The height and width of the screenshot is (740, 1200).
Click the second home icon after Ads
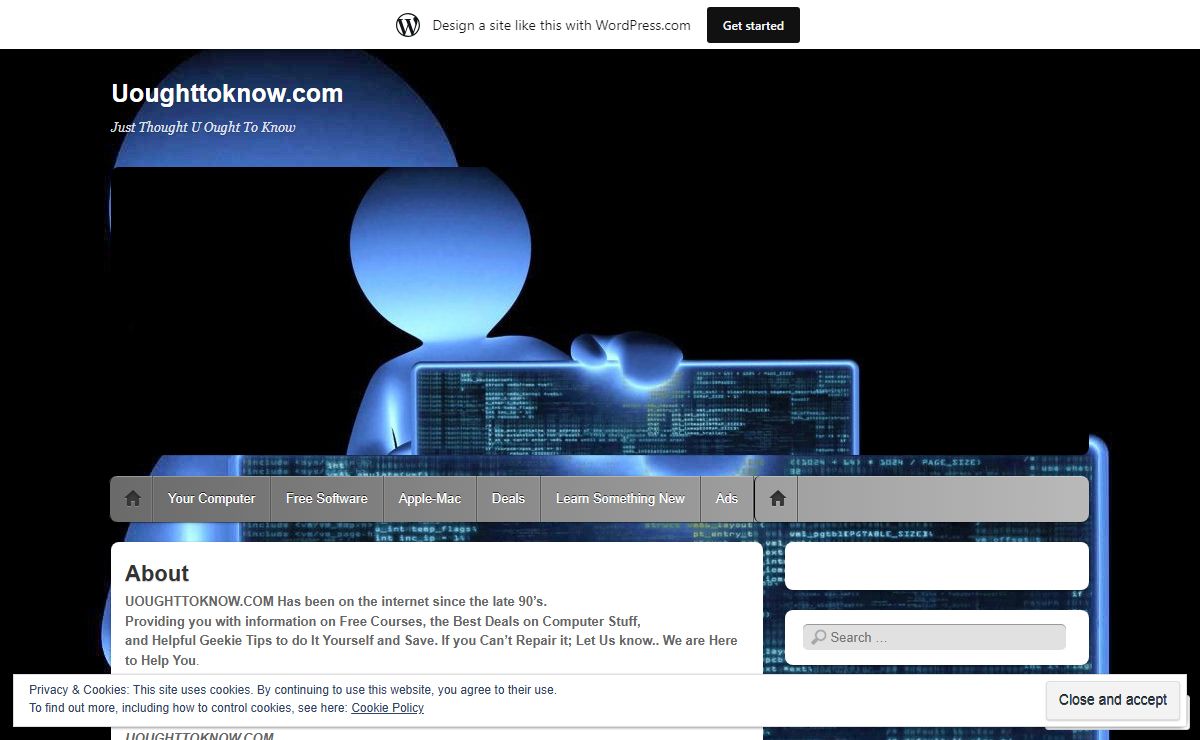point(777,498)
